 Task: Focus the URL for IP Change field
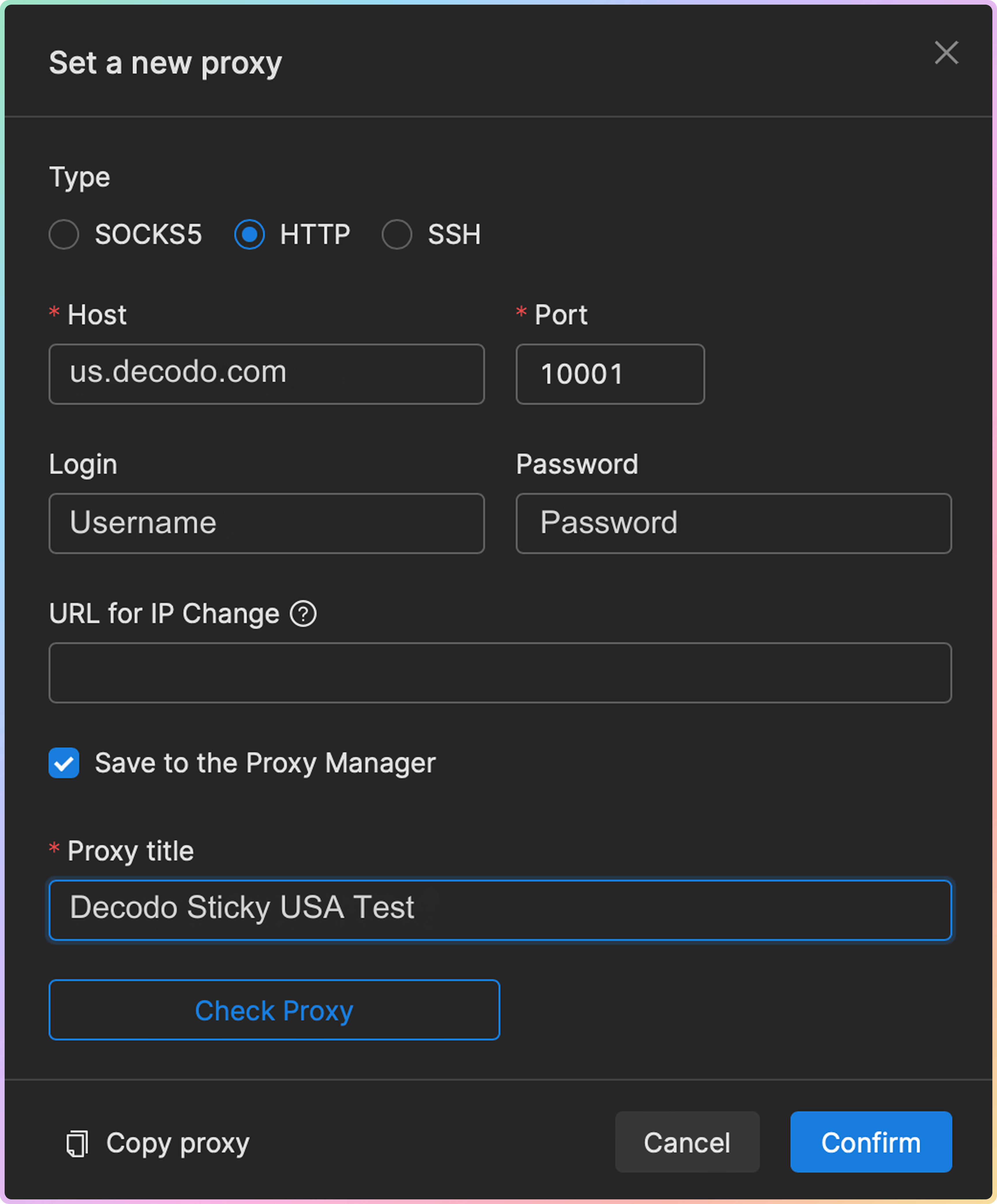[500, 673]
